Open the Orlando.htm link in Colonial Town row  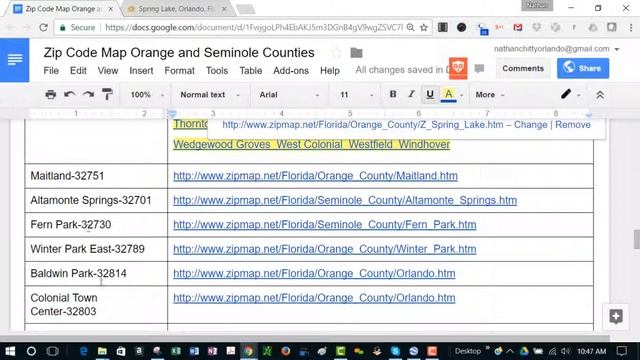pos(314,298)
